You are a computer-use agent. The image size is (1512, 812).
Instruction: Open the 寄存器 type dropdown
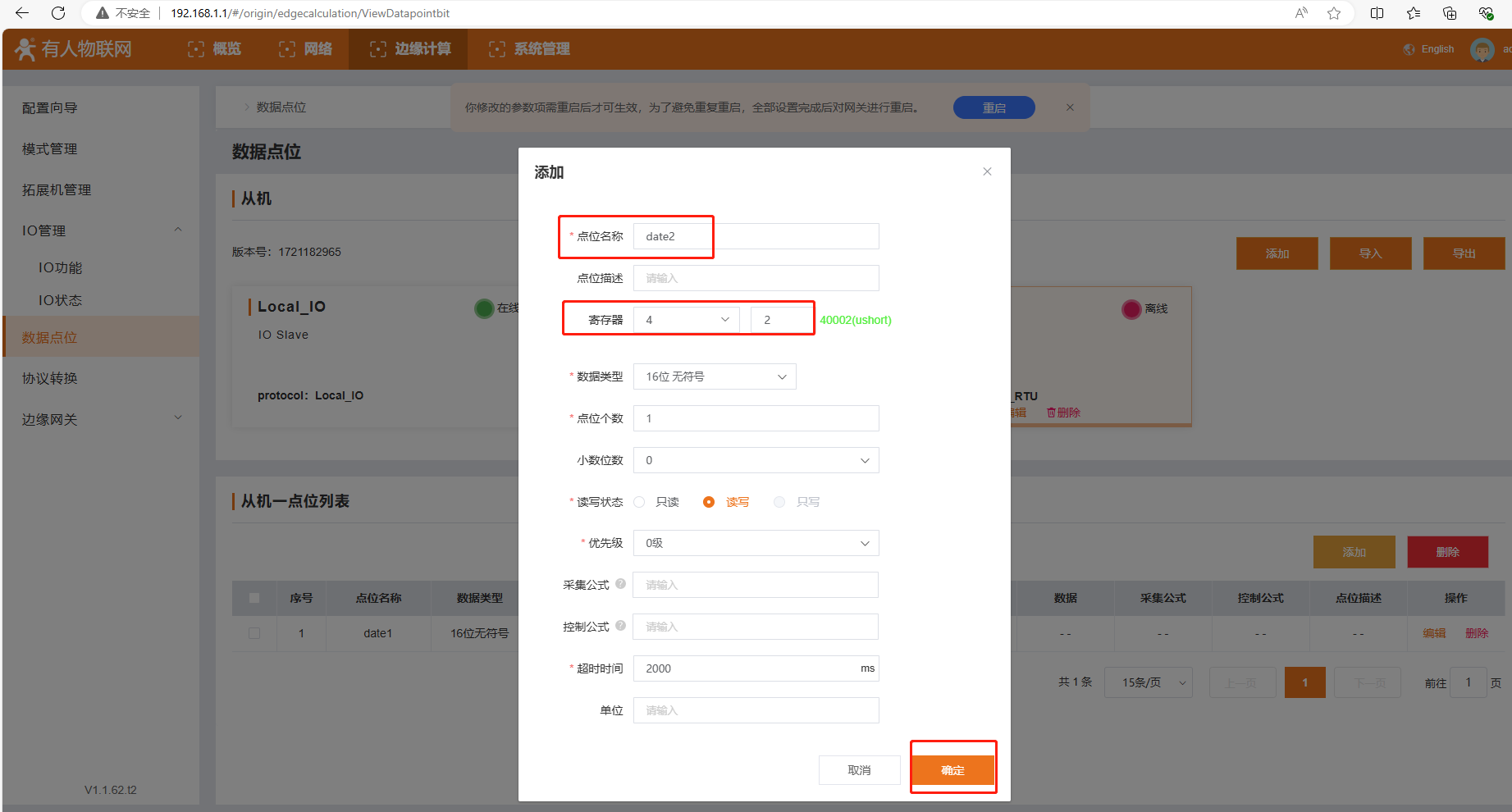coord(686,320)
